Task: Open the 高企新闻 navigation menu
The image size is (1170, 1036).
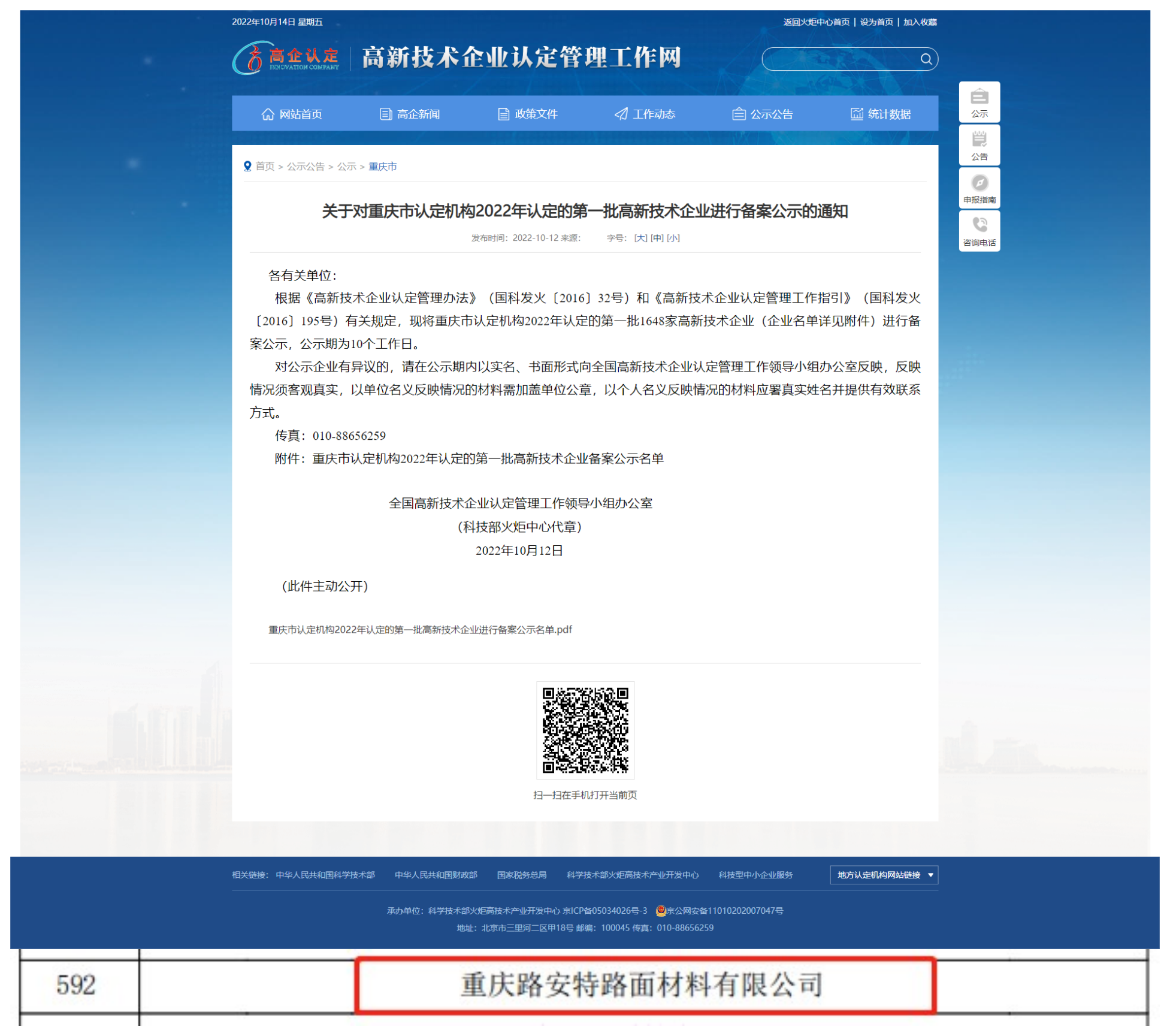Action: click(x=418, y=114)
